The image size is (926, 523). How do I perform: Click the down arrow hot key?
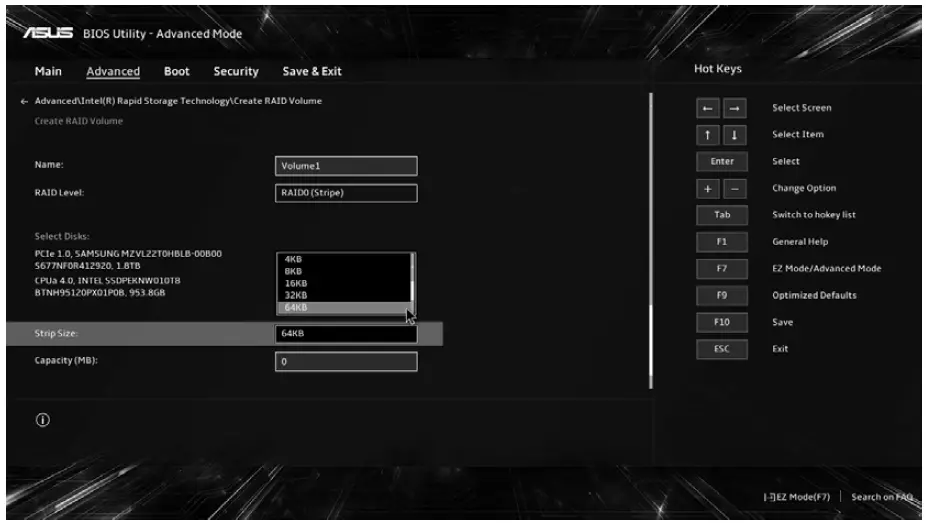[x=734, y=135]
